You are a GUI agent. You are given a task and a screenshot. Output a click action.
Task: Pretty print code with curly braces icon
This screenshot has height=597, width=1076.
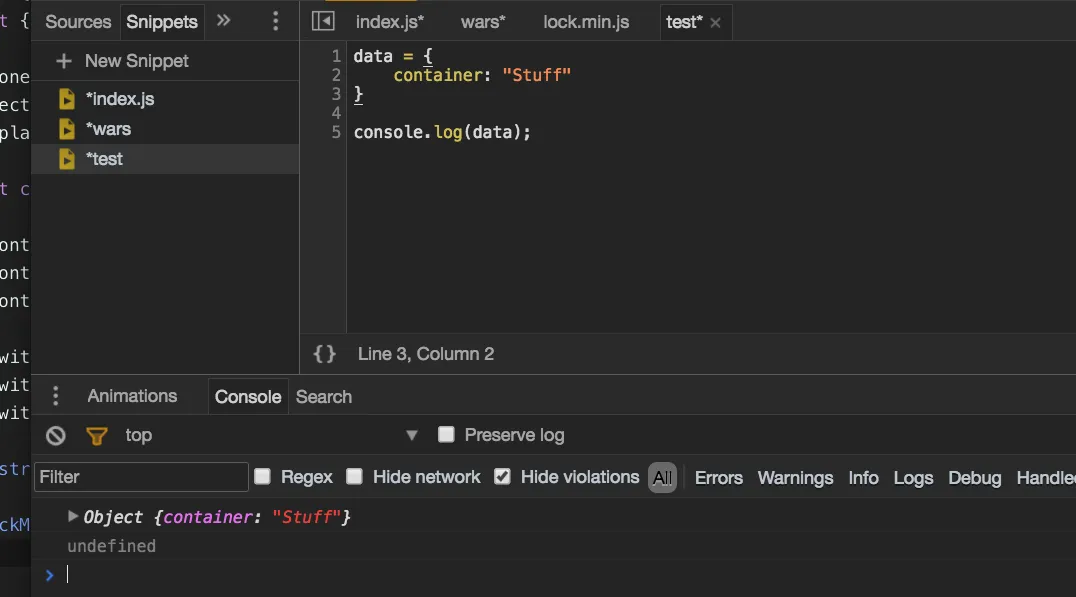[325, 354]
